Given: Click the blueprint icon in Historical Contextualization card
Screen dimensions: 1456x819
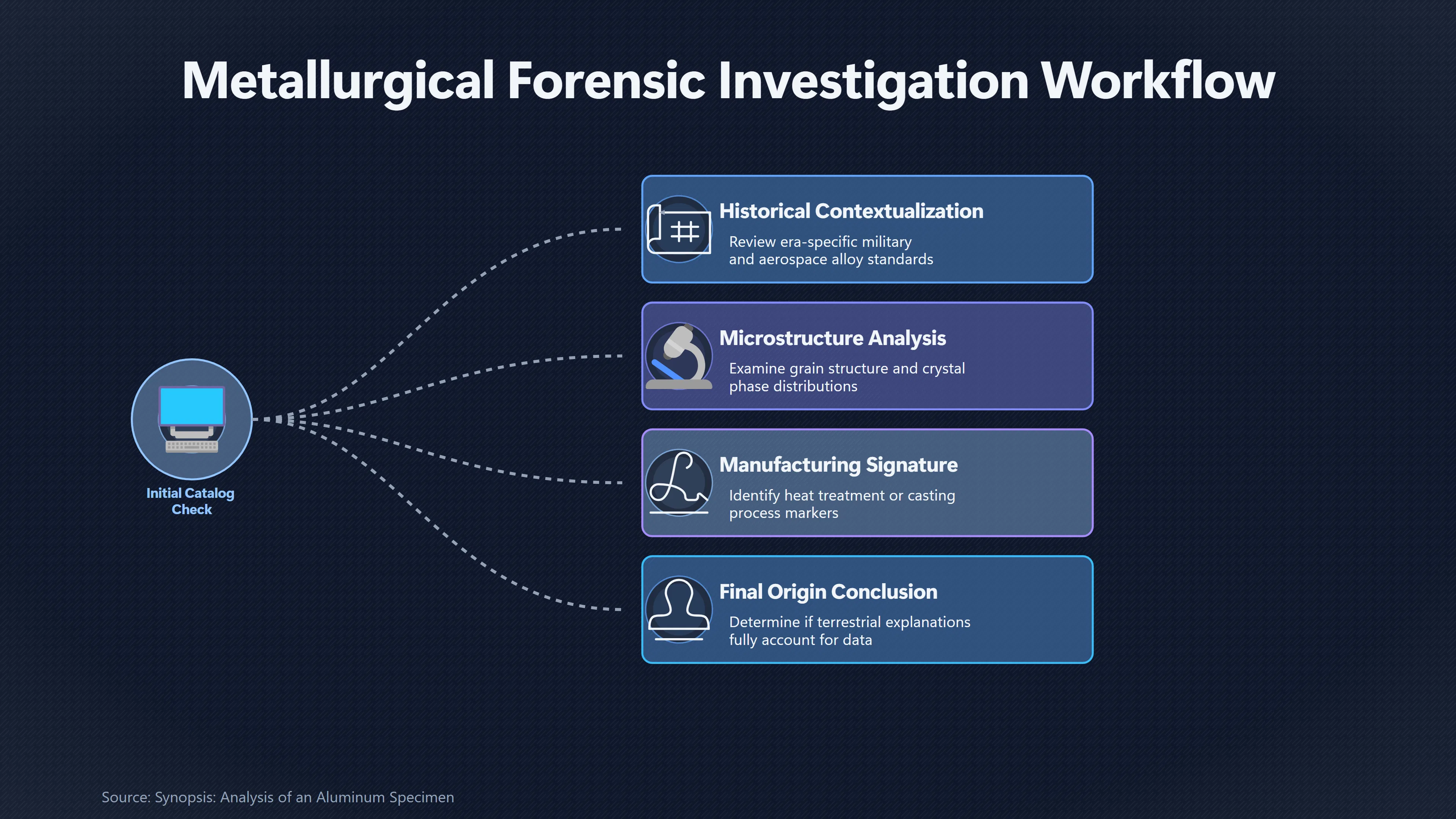Looking at the screenshot, I should point(679,229).
